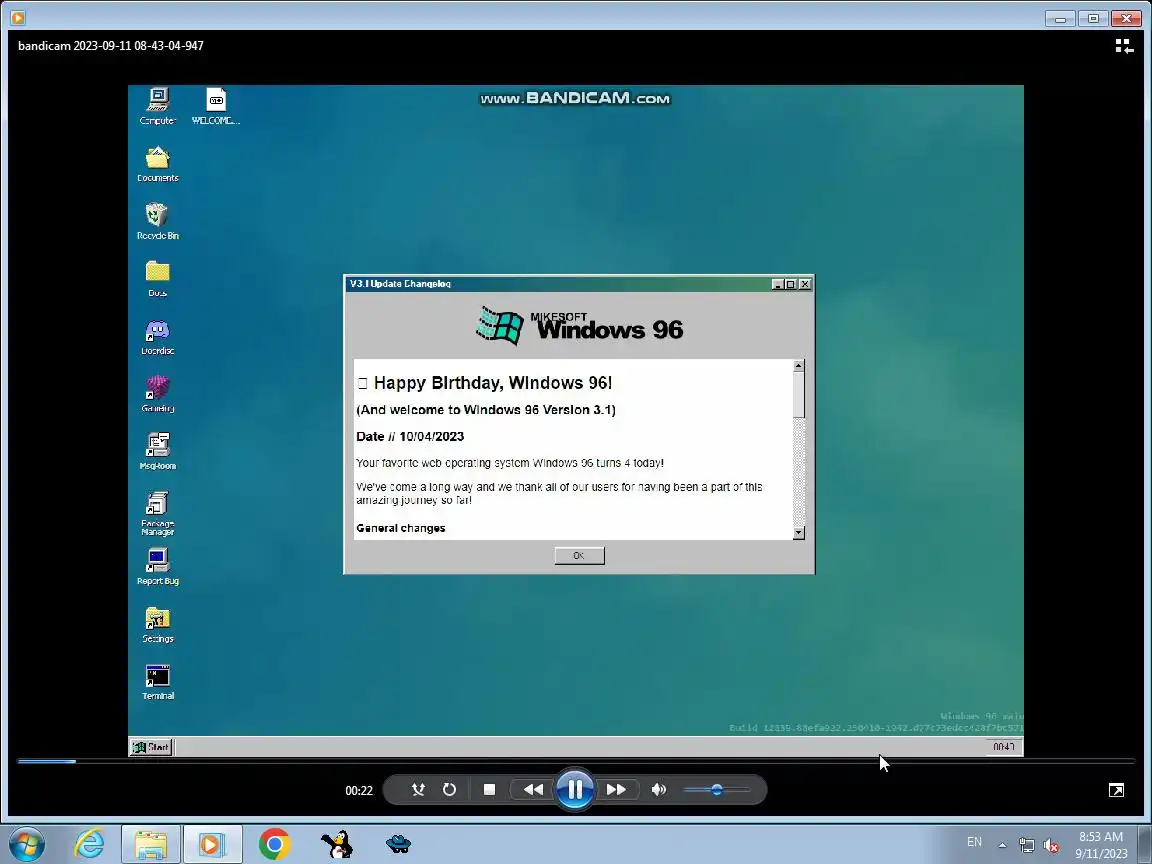Open the Package Manager icon
The image size is (1152, 864).
pos(158,513)
